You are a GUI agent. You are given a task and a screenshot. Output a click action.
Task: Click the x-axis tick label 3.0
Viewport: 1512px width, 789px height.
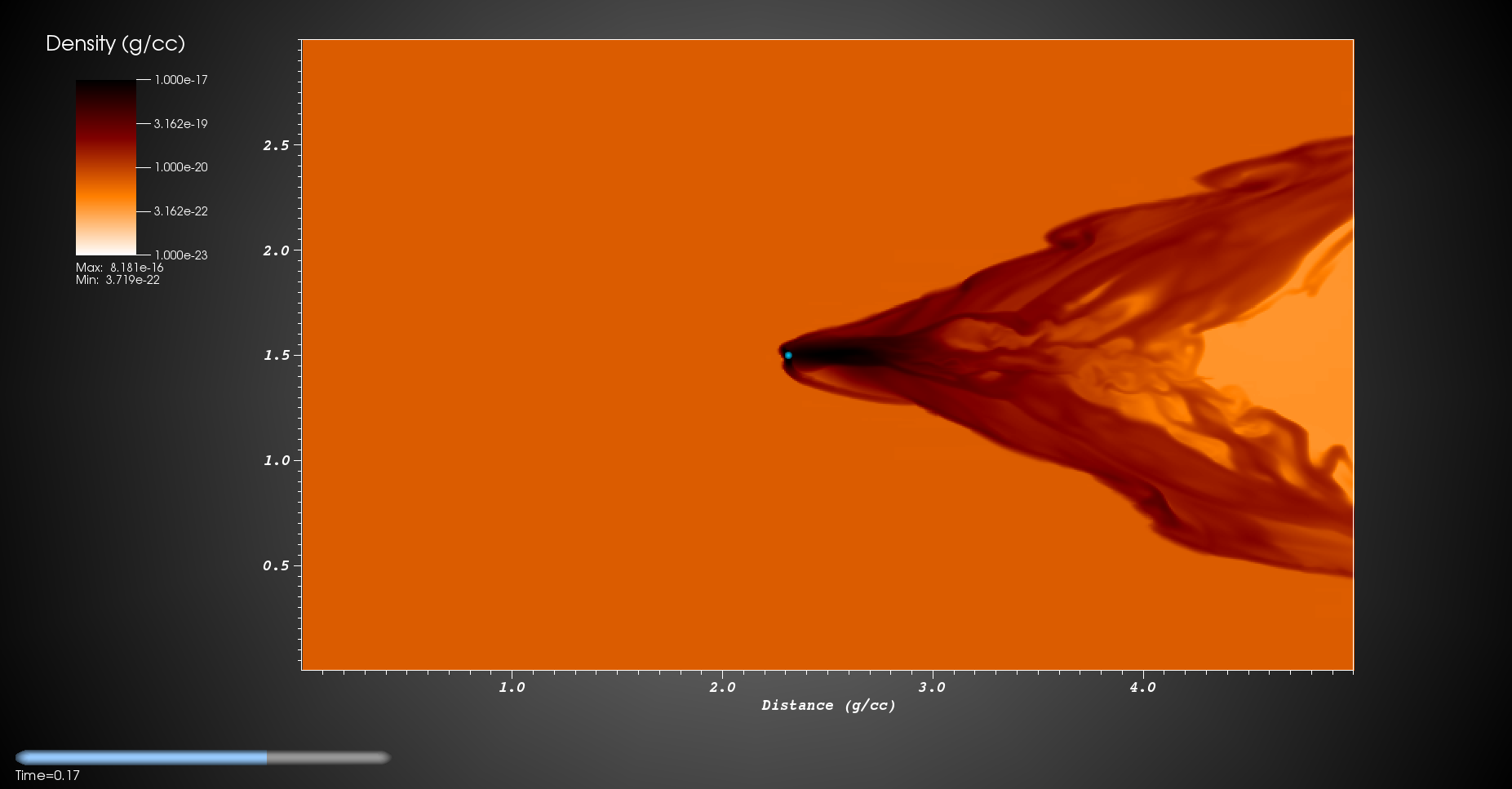[932, 687]
